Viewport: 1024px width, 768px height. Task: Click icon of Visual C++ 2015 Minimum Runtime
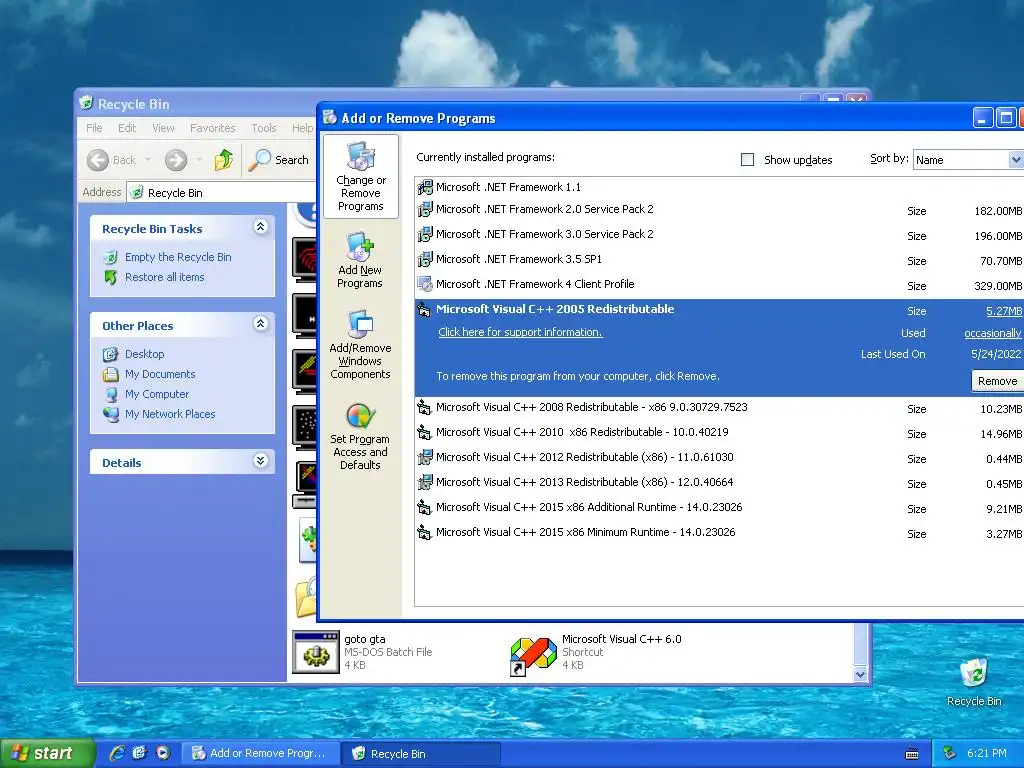(424, 532)
